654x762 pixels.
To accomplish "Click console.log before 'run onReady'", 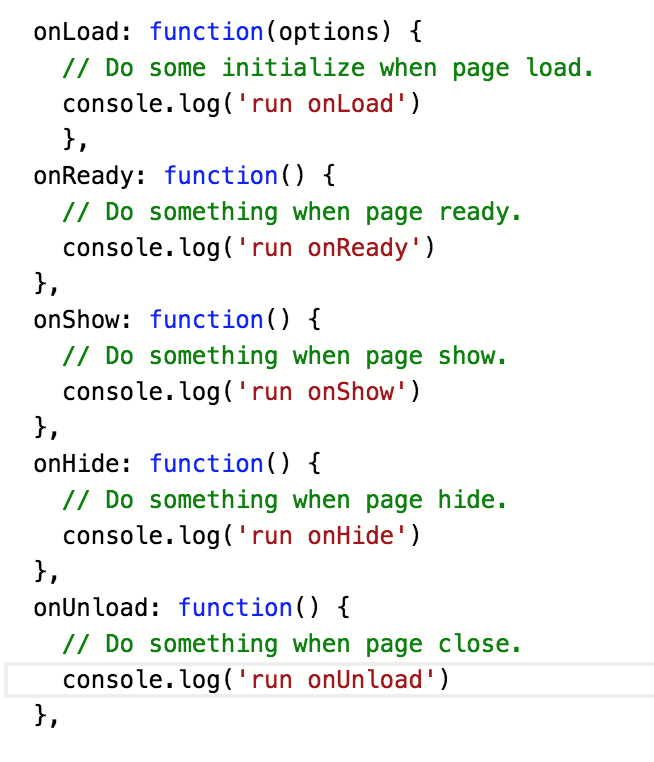I will coord(141,249).
